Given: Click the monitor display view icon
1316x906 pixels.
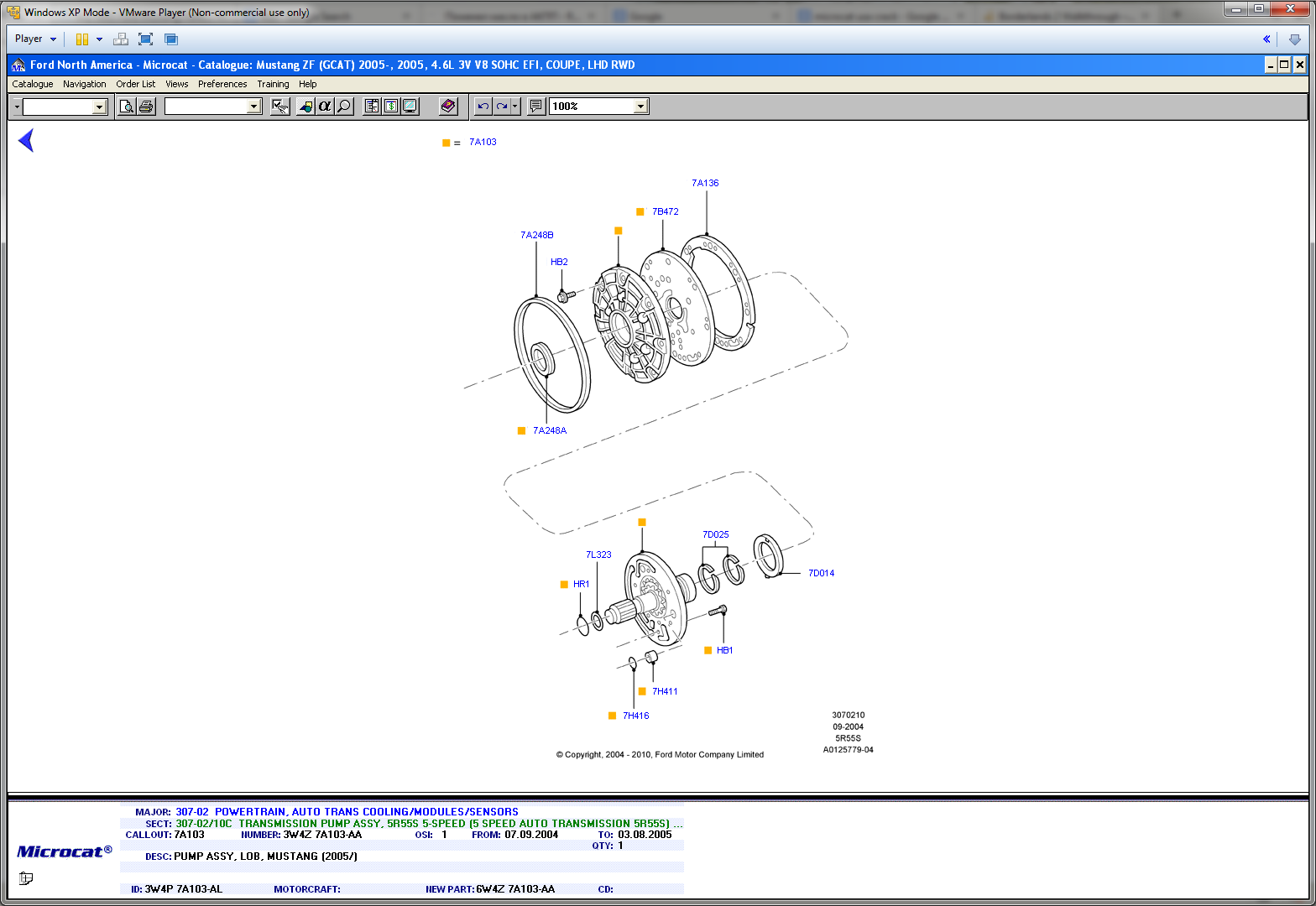Looking at the screenshot, I should tap(410, 107).
